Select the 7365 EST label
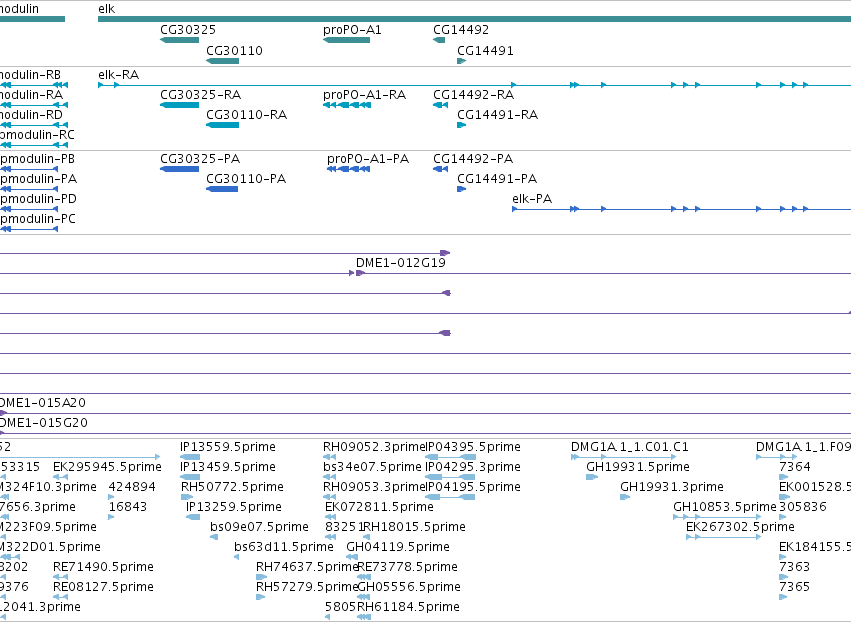This screenshot has width=851, height=622. coord(795,587)
